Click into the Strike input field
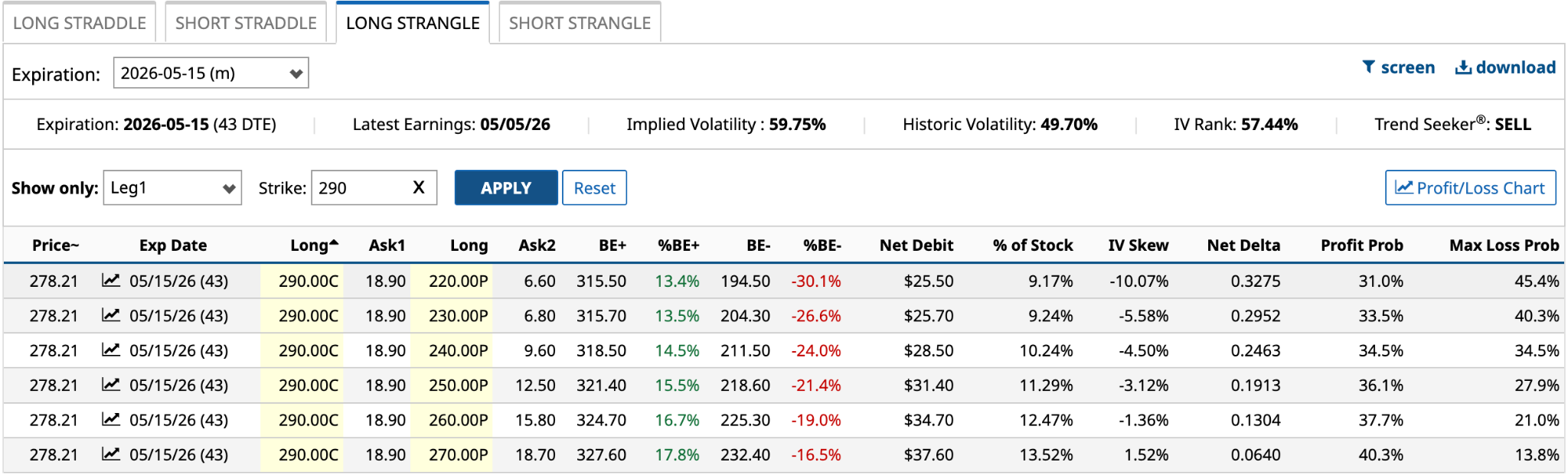 coord(360,188)
